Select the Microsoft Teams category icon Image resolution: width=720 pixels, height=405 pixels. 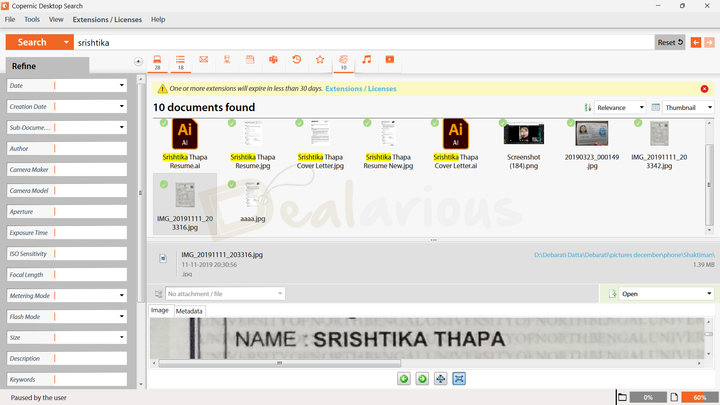(273, 60)
